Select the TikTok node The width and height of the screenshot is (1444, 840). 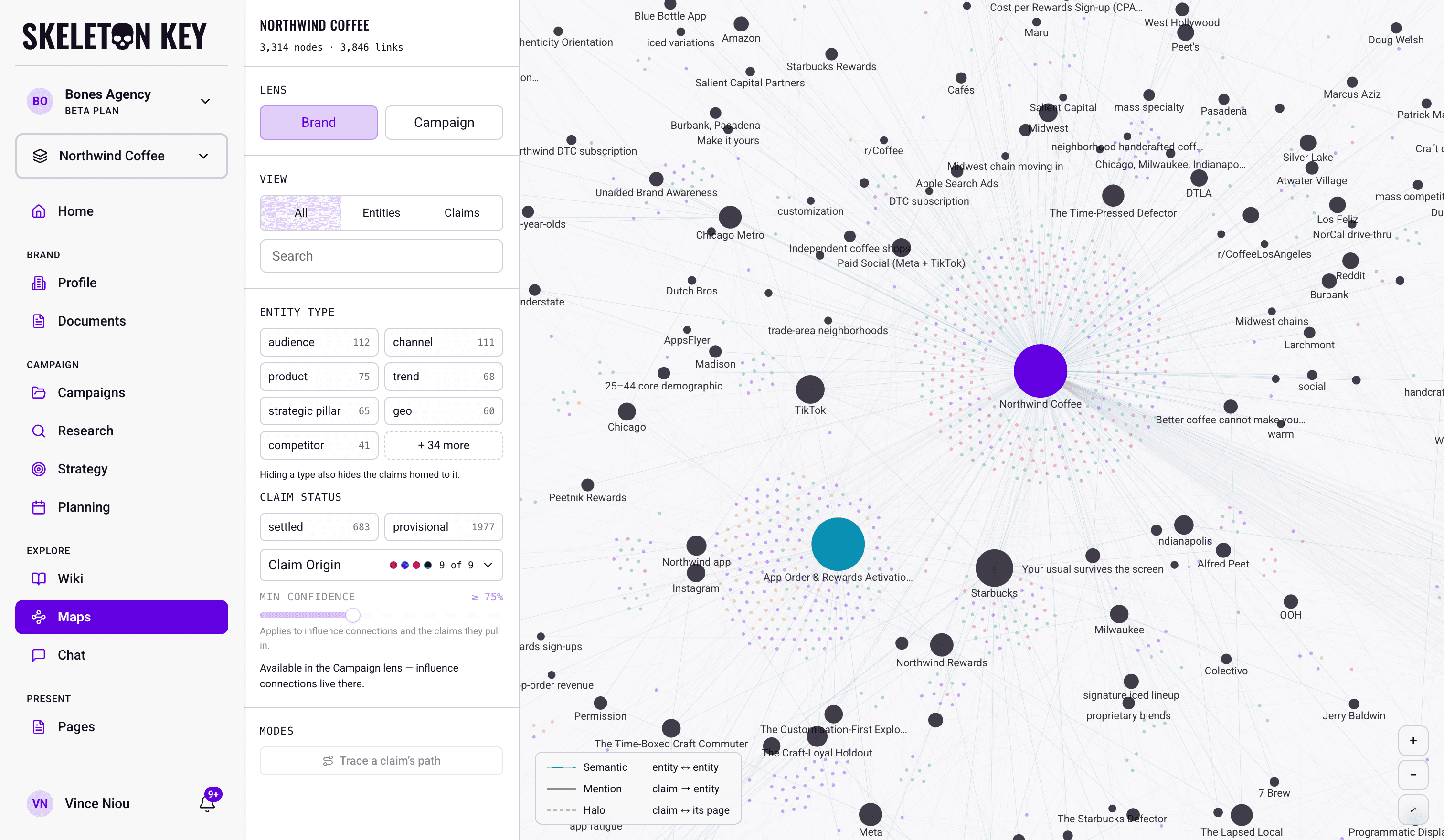[x=810, y=389]
